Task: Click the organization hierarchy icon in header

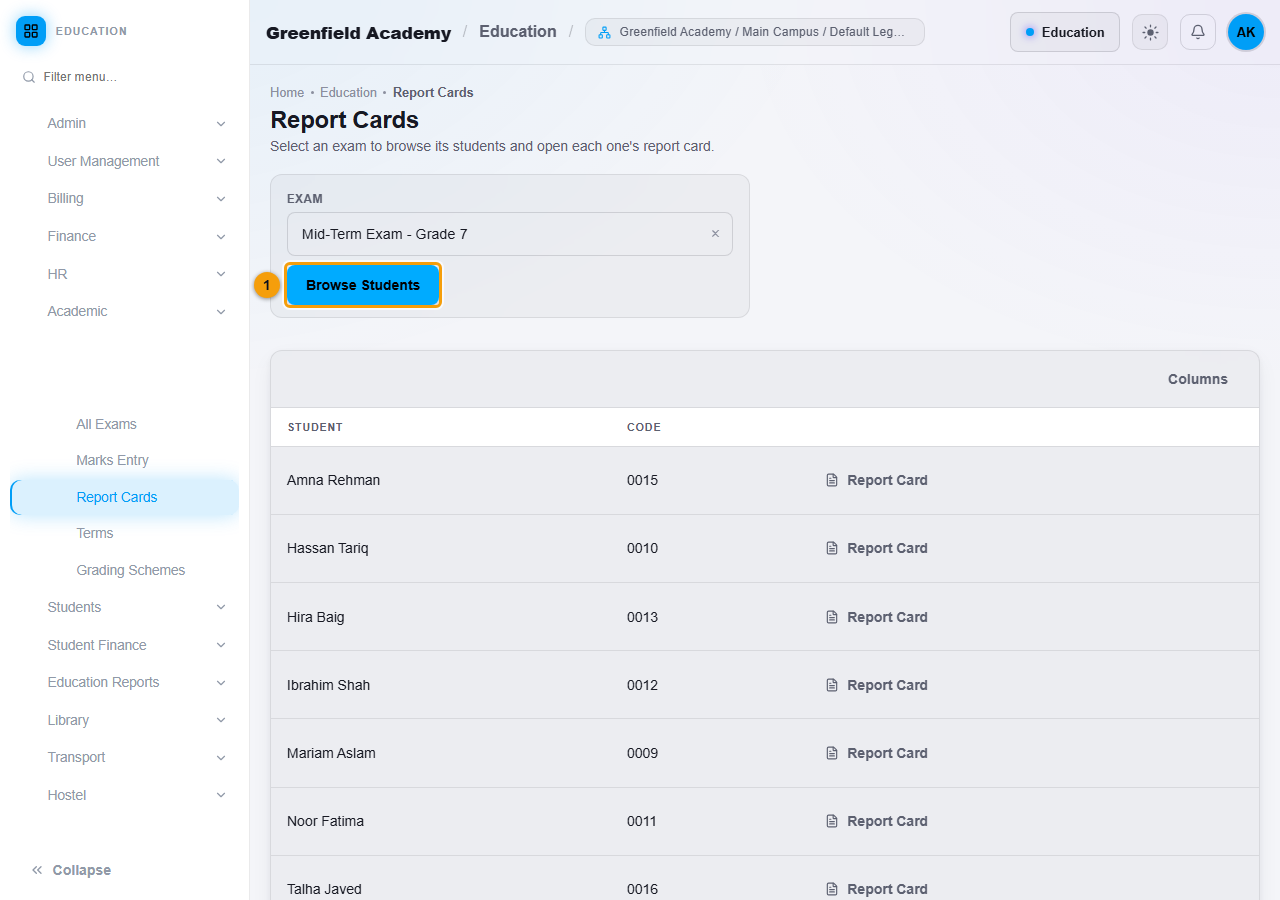Action: click(x=604, y=32)
